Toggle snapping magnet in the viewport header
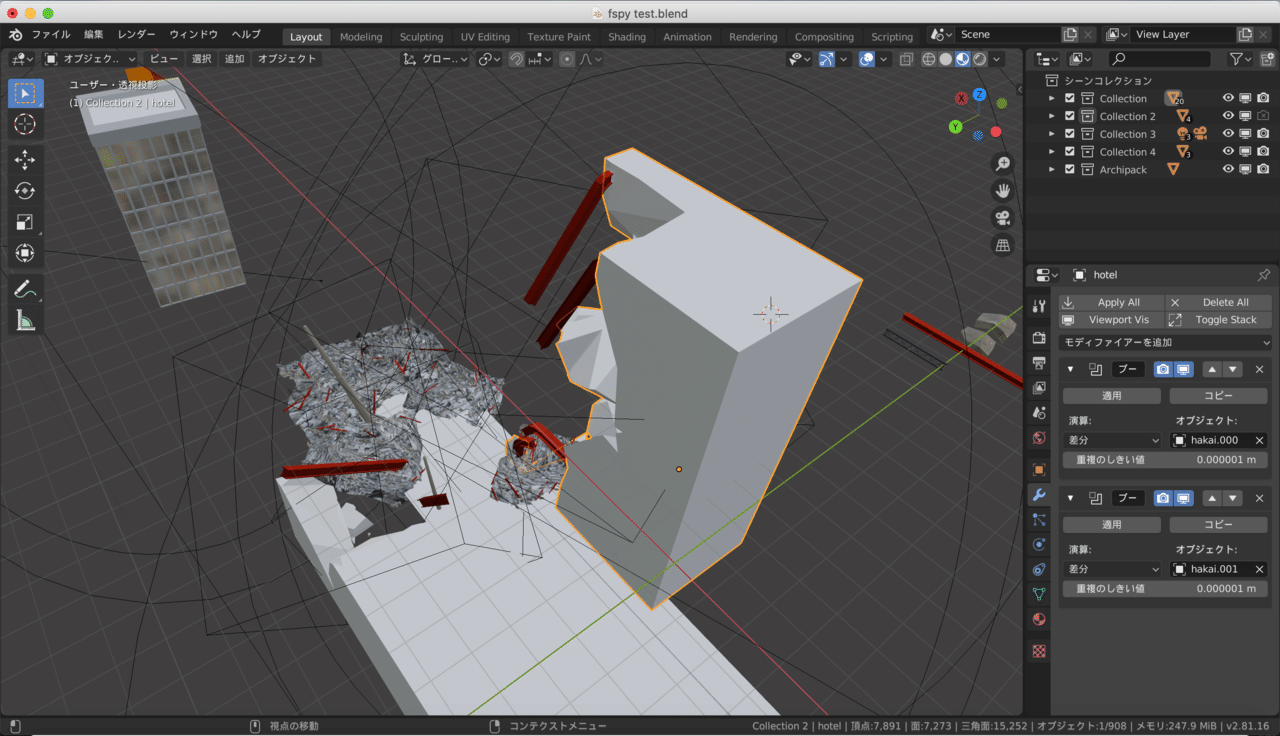Screen dimensions: 1280x736 (x=516, y=59)
